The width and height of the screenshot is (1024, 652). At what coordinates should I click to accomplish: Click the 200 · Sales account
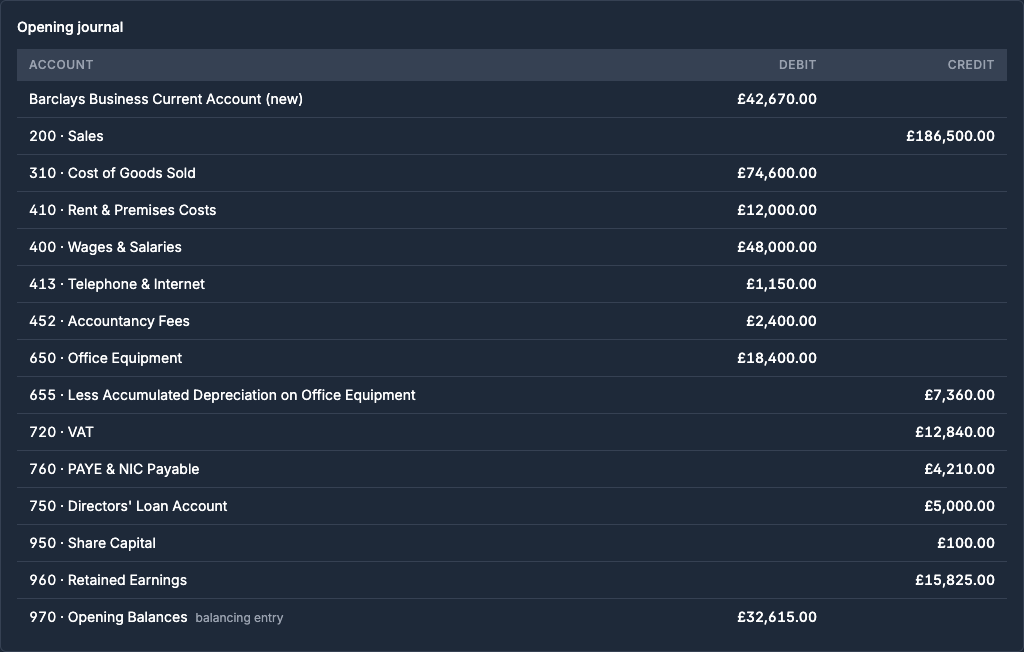(x=66, y=136)
